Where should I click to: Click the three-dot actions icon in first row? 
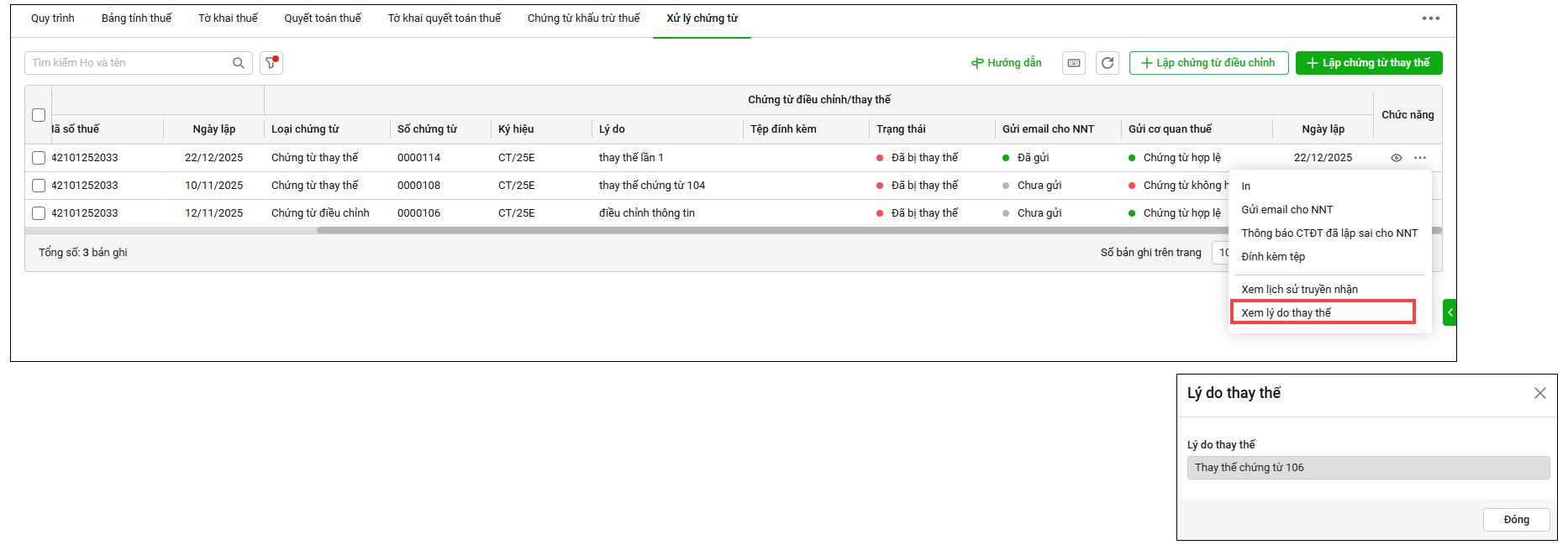(x=1420, y=158)
